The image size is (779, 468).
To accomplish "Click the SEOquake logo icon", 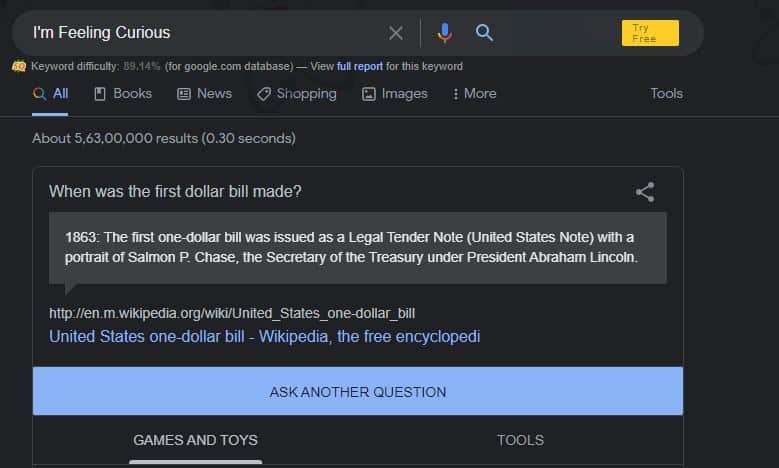I will 19,66.
